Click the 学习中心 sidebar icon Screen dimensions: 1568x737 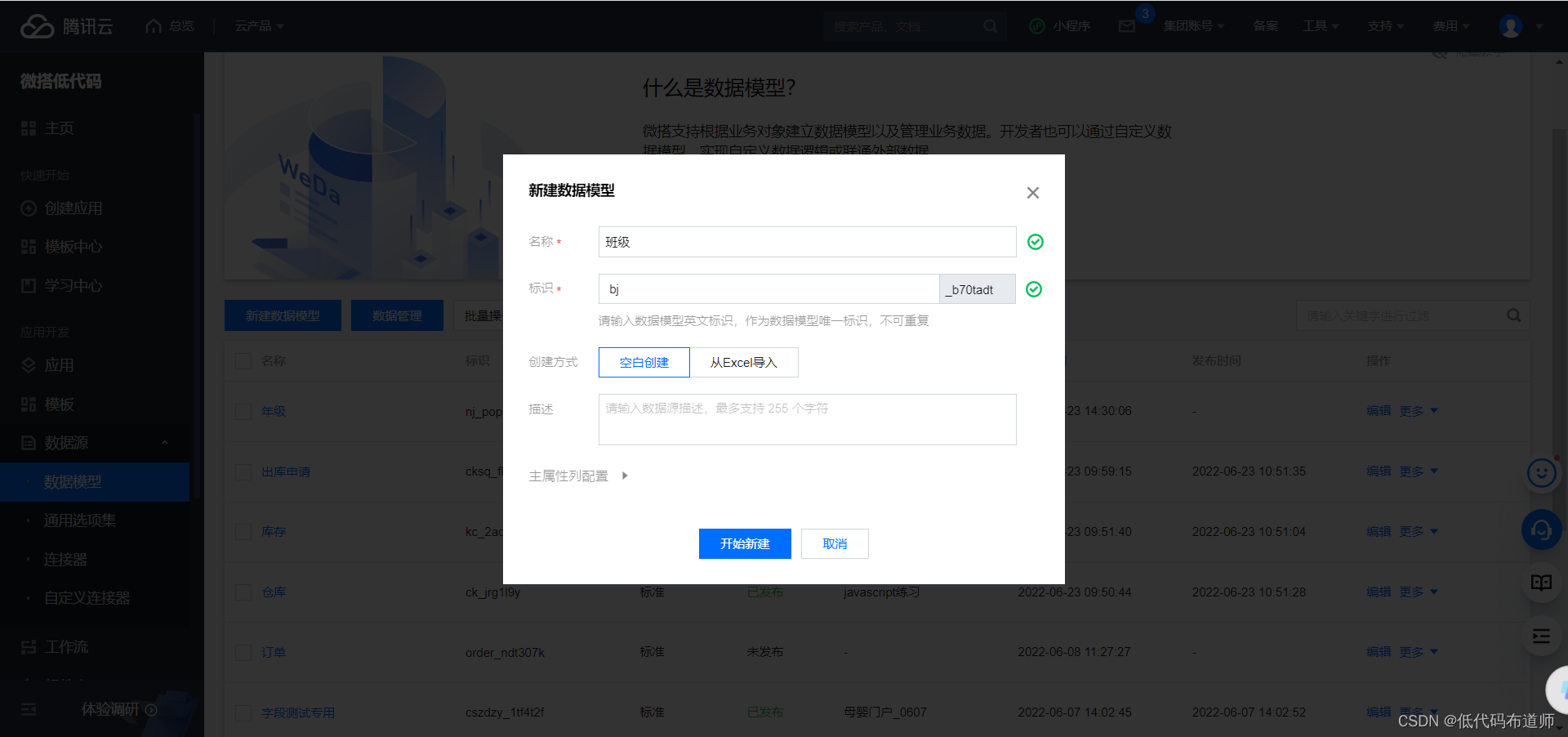(x=29, y=286)
